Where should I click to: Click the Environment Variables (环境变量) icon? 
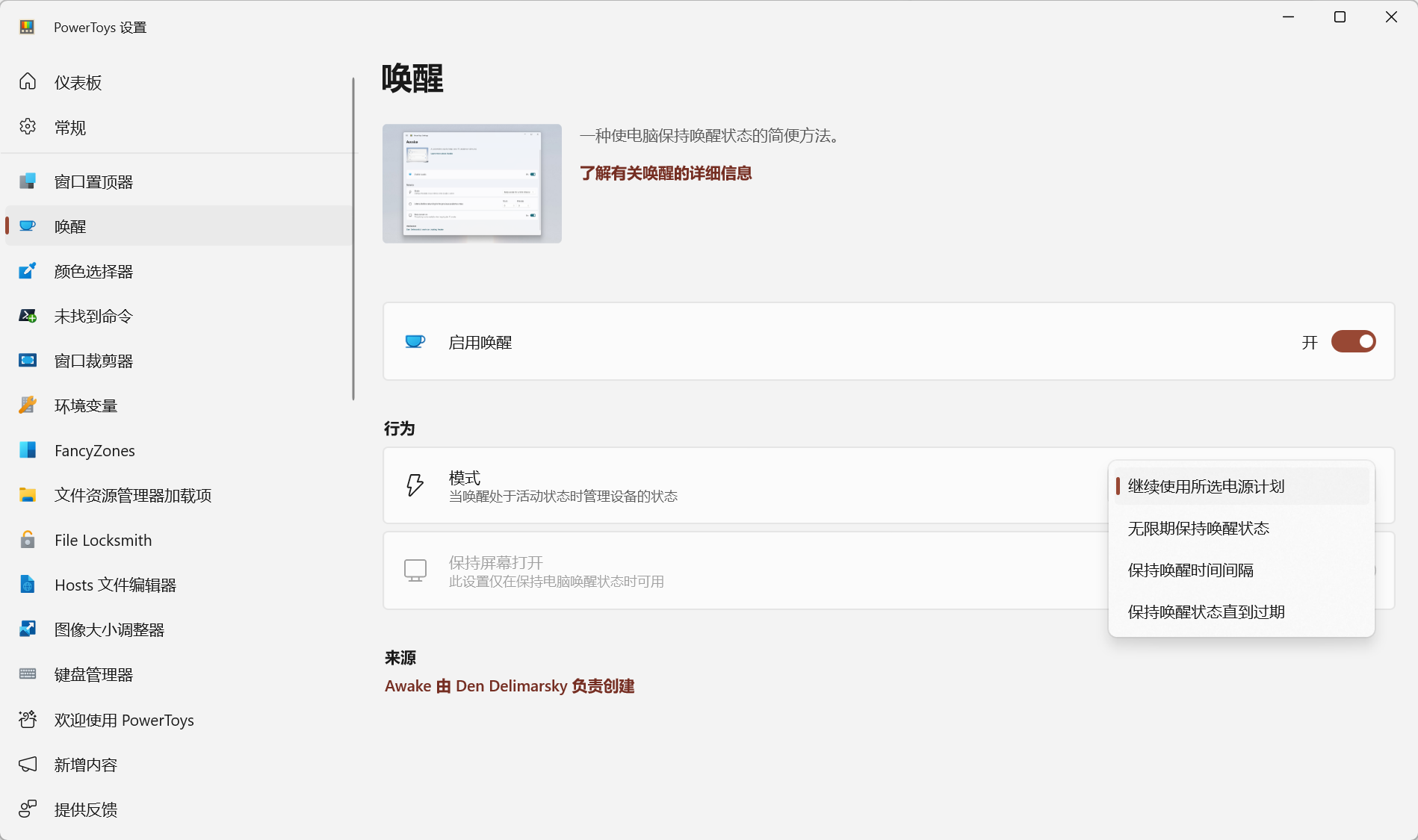28,405
